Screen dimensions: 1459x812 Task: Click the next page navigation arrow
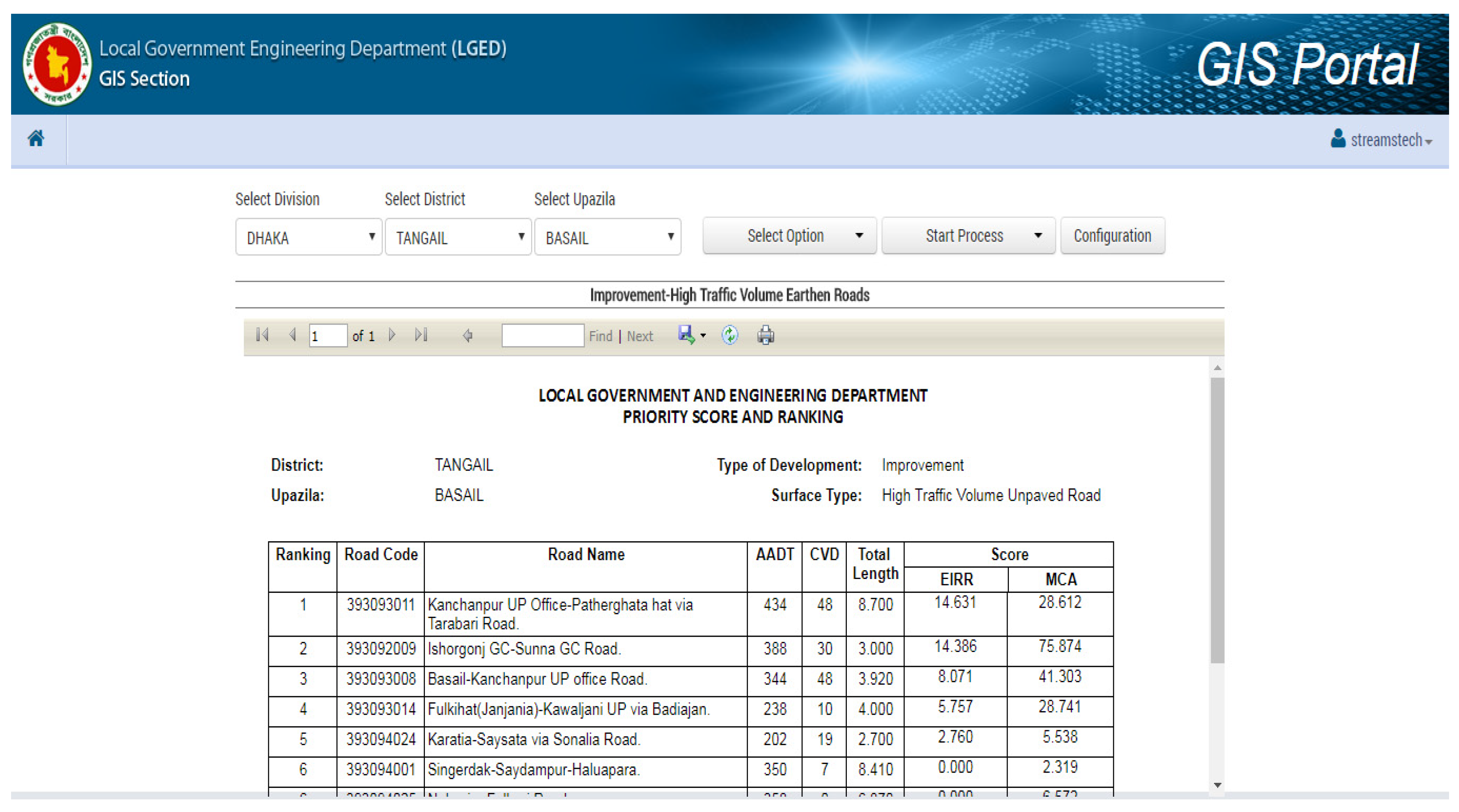392,335
